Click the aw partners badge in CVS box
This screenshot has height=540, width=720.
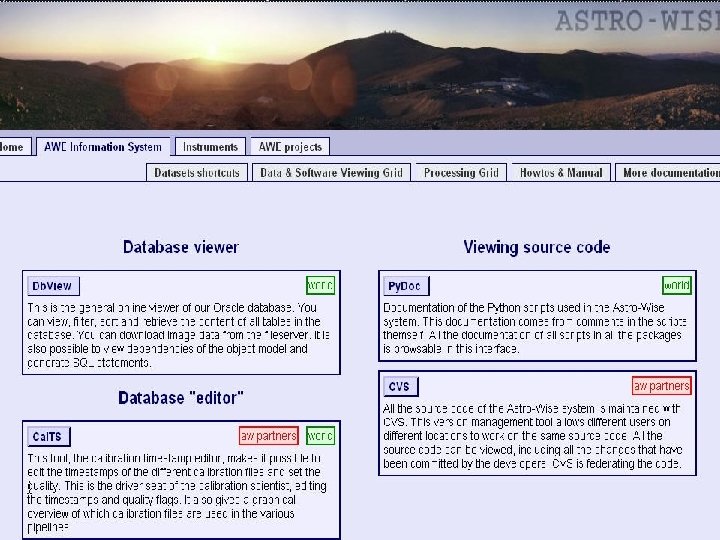click(662, 386)
